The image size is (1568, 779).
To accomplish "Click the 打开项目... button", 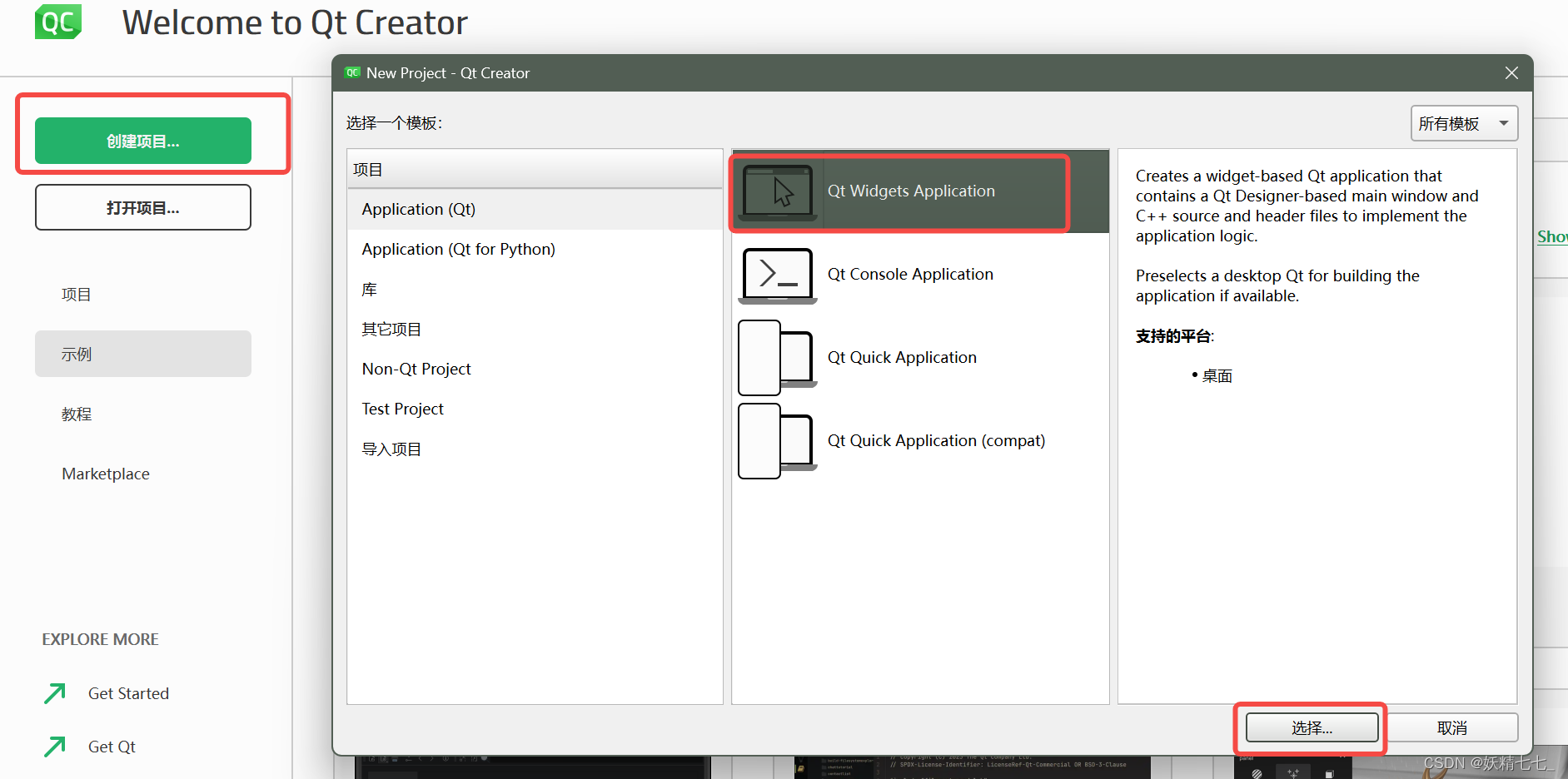I will pos(143,207).
